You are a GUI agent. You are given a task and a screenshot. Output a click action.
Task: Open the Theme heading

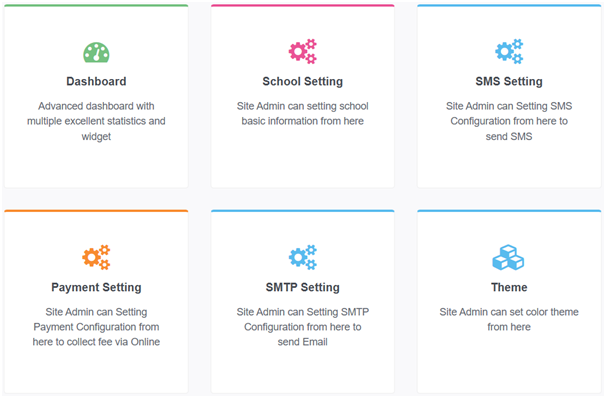coord(509,287)
